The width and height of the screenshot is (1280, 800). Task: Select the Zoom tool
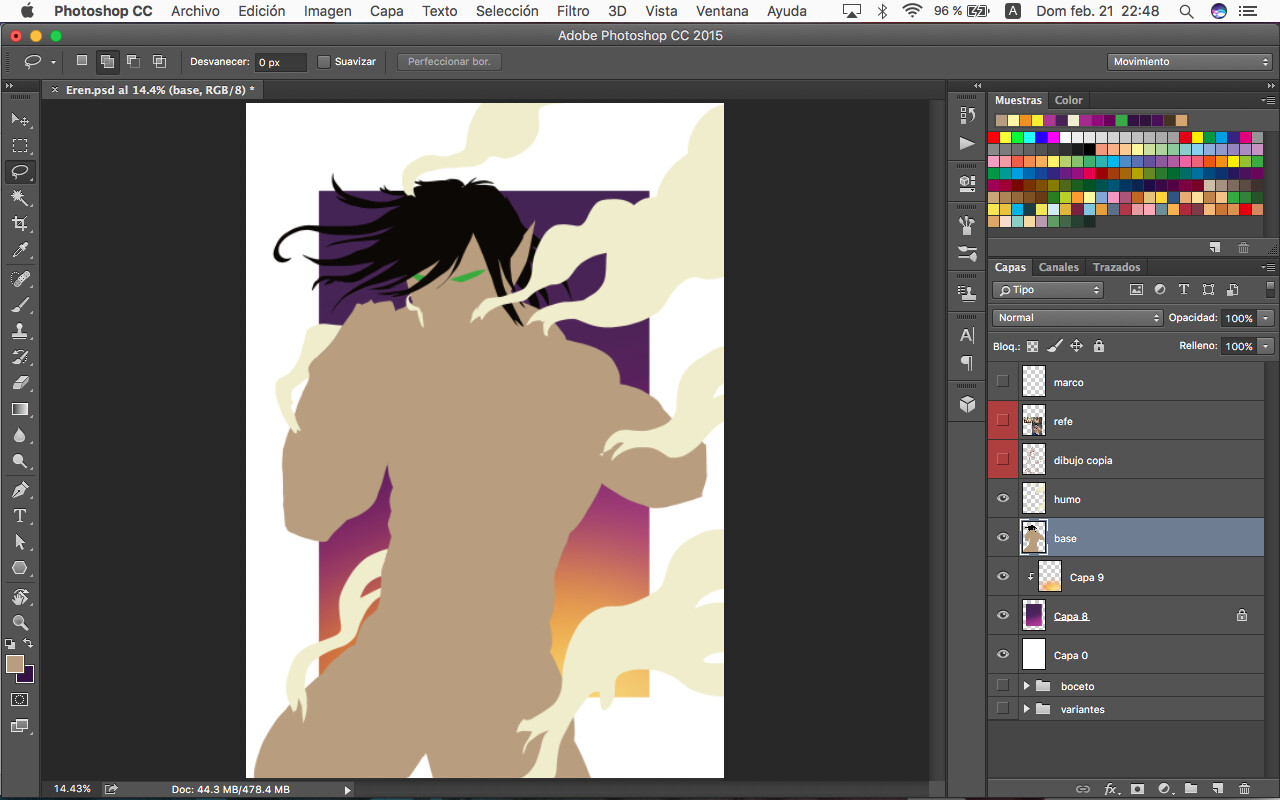[20, 622]
